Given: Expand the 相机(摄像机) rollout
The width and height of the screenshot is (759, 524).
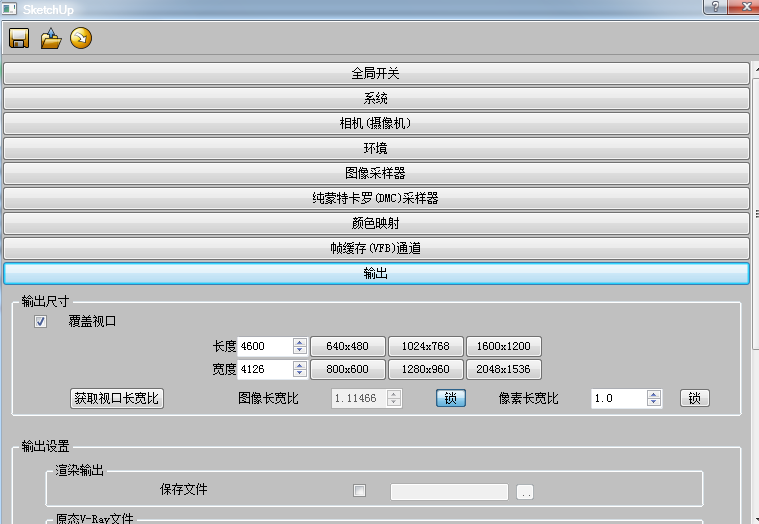Looking at the screenshot, I should coord(376,123).
